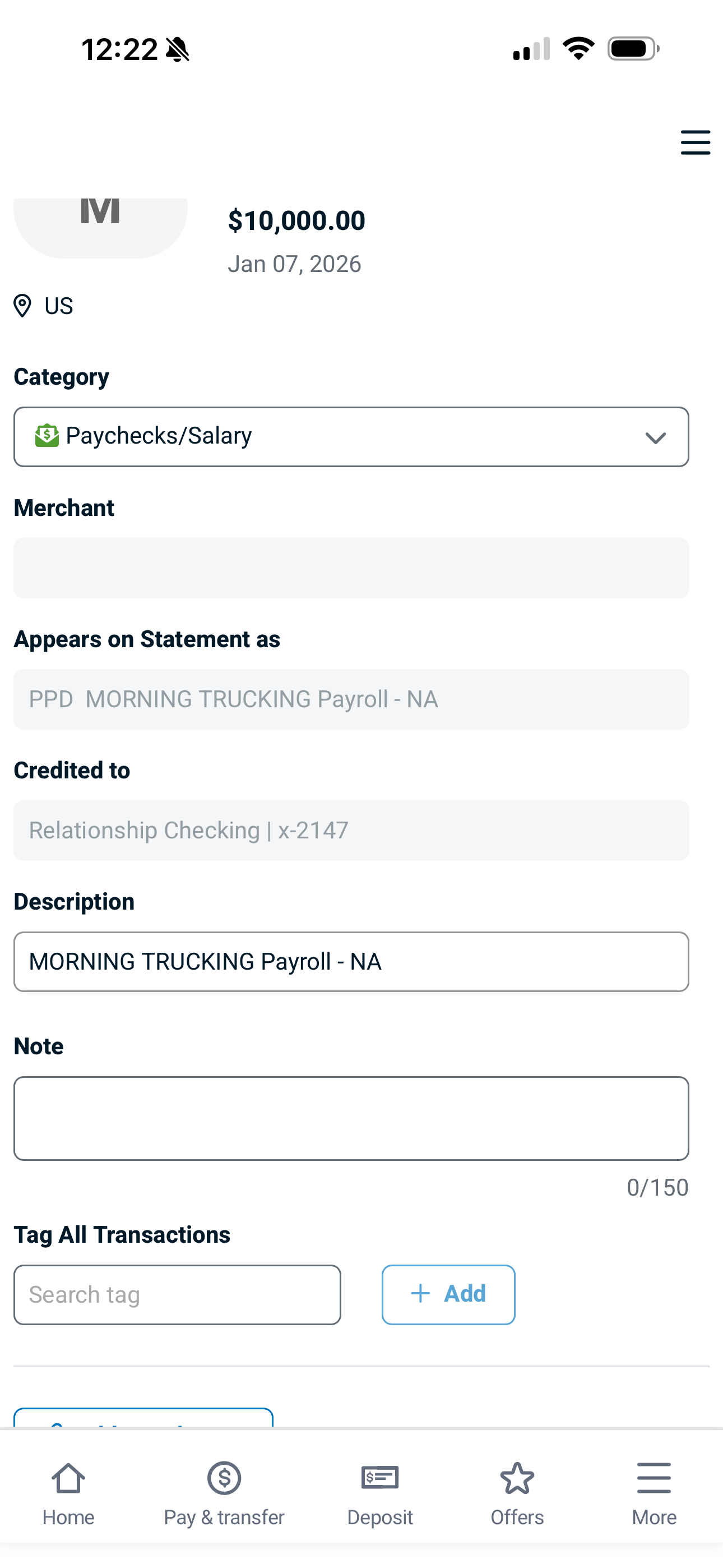Tap the Offers star icon
This screenshot has width=723, height=1568.
tap(517, 1477)
